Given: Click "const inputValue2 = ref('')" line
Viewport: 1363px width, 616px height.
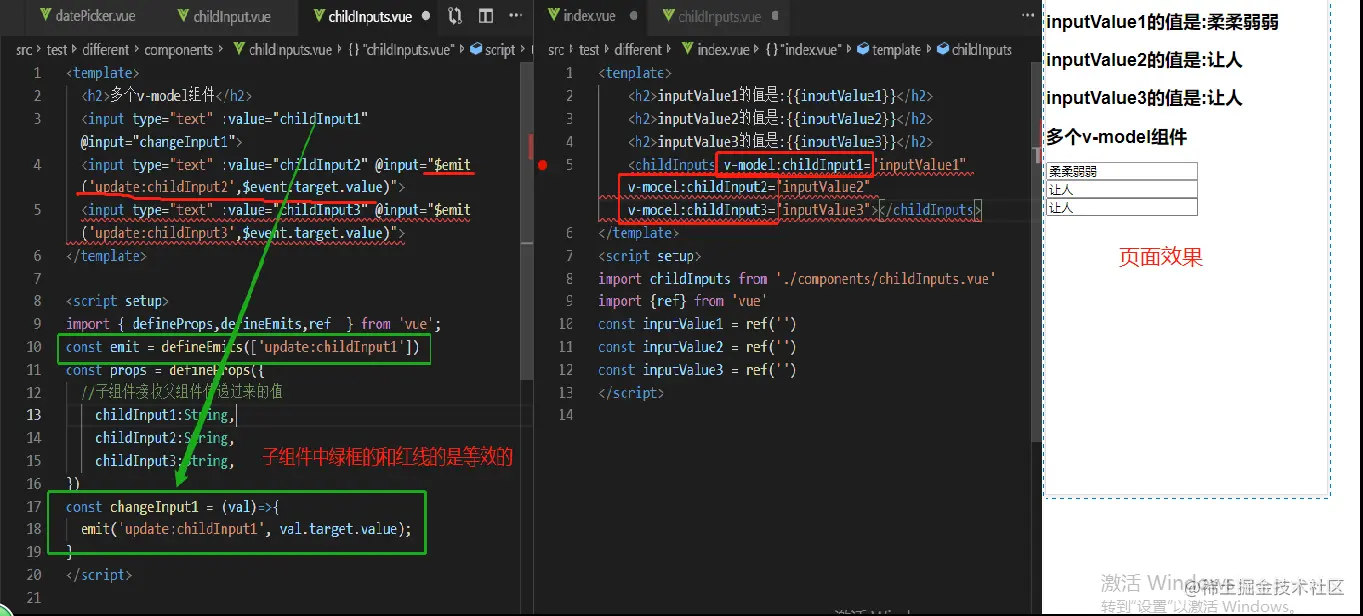Looking at the screenshot, I should [x=697, y=347].
